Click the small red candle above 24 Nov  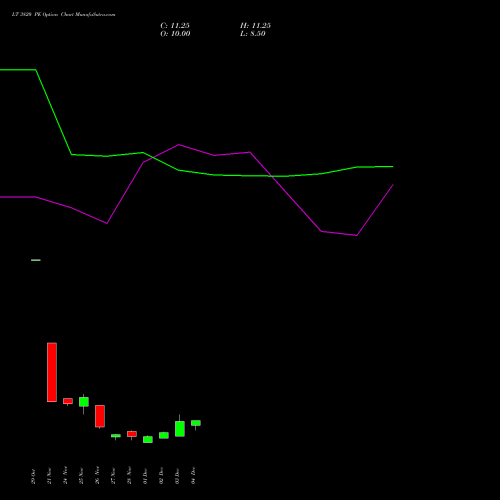(x=68, y=401)
